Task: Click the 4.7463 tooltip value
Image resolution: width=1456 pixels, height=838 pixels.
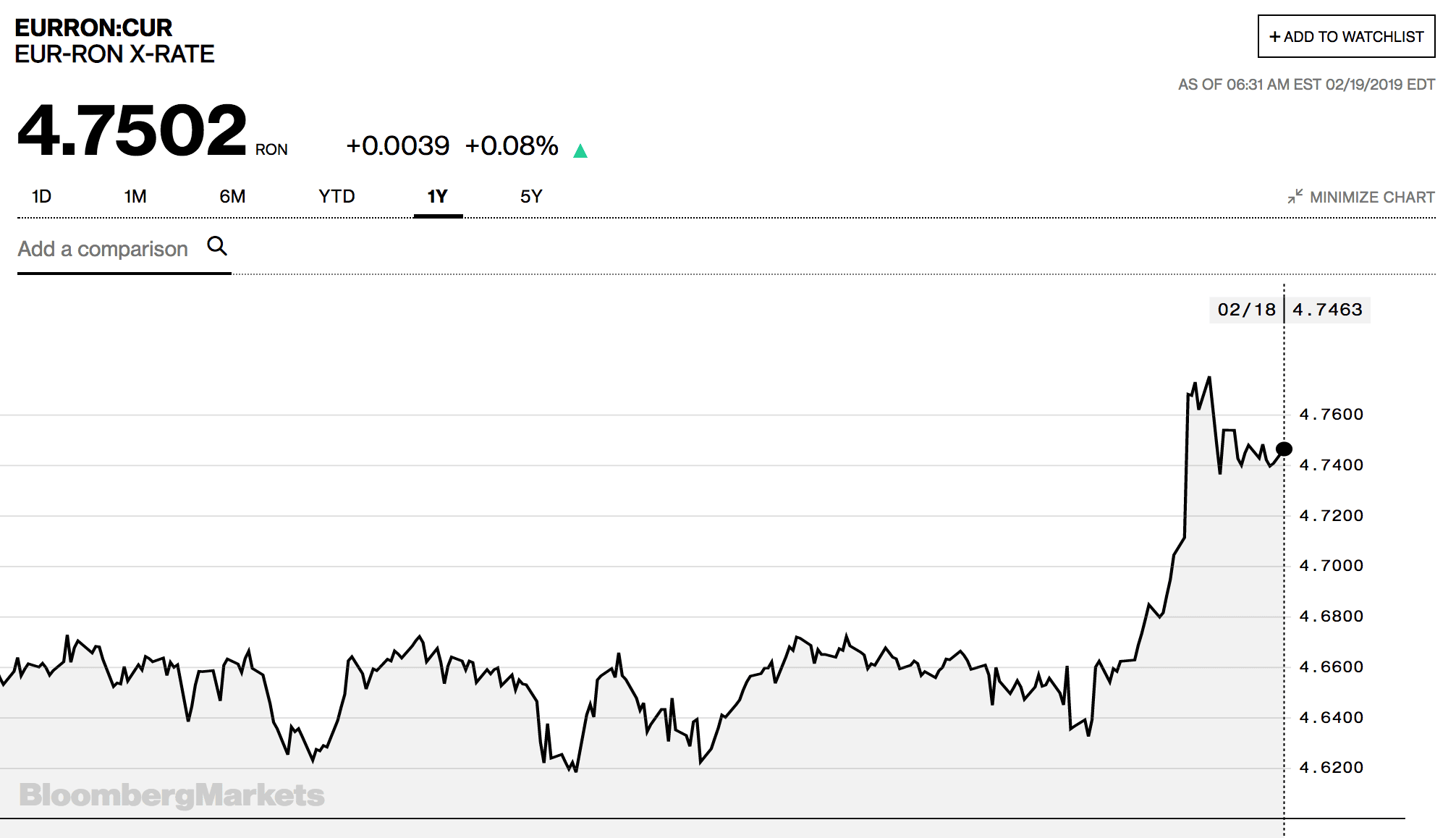Action: pyautogui.click(x=1327, y=310)
